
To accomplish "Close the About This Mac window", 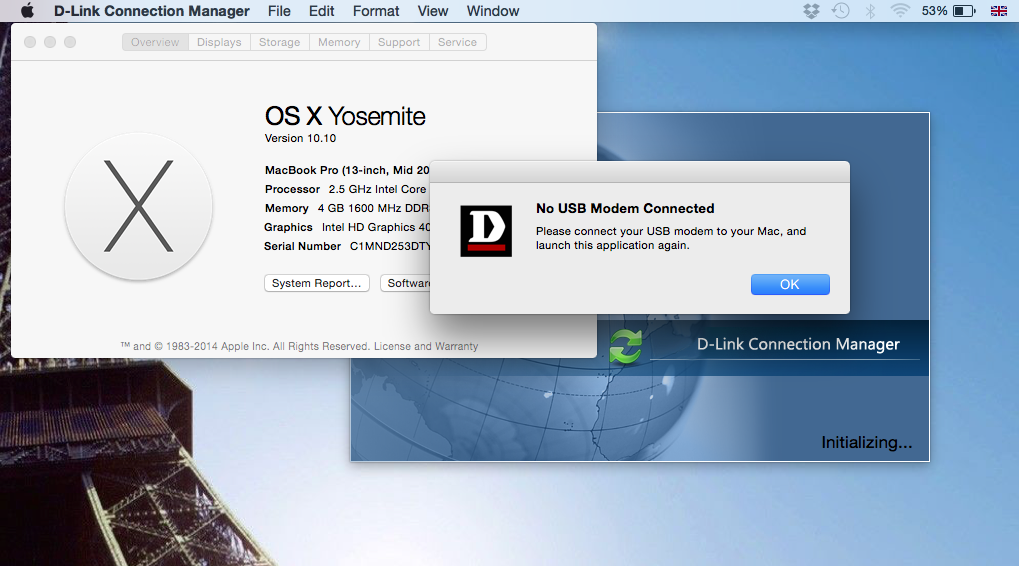I will pos(30,42).
